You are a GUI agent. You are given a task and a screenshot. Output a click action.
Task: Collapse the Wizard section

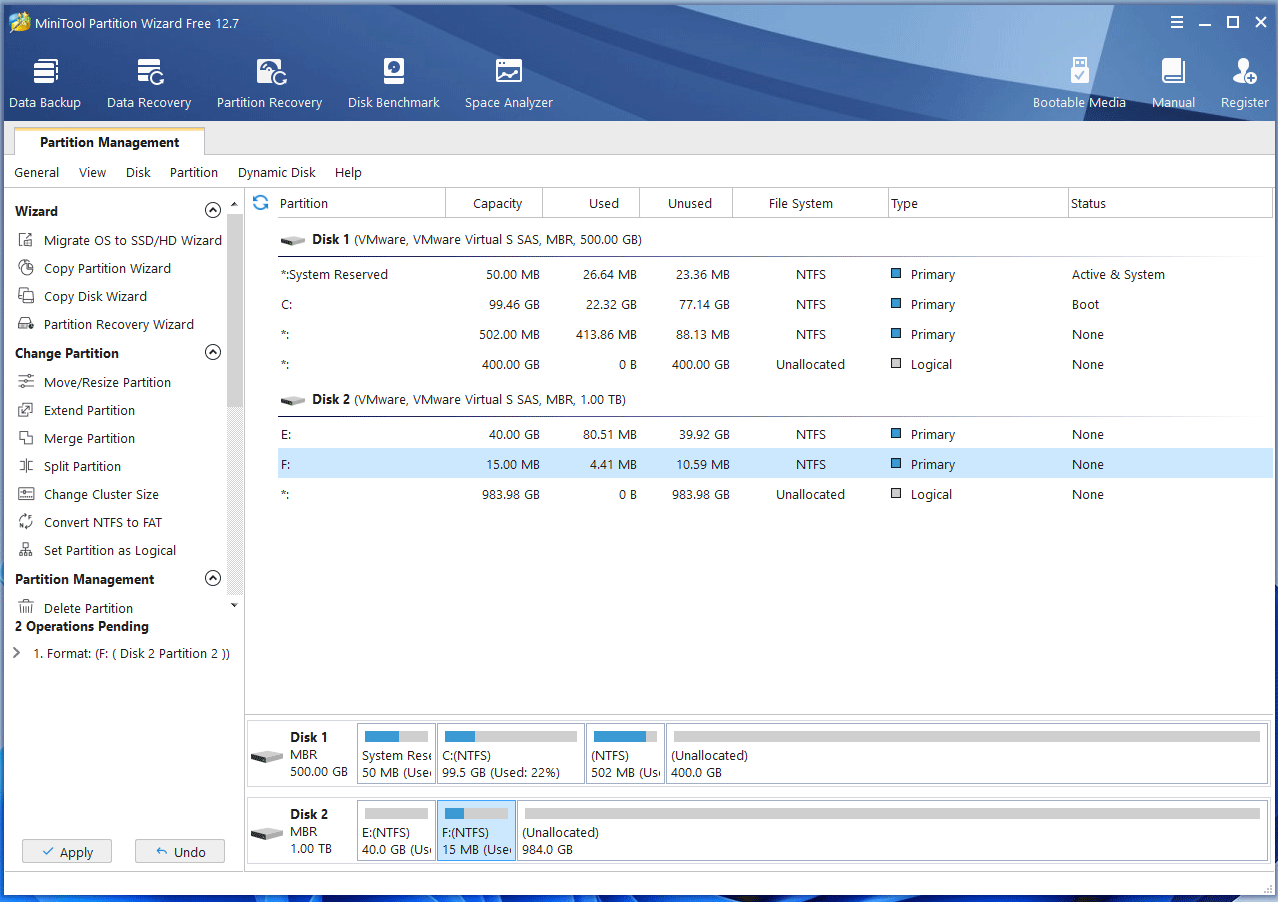click(212, 211)
